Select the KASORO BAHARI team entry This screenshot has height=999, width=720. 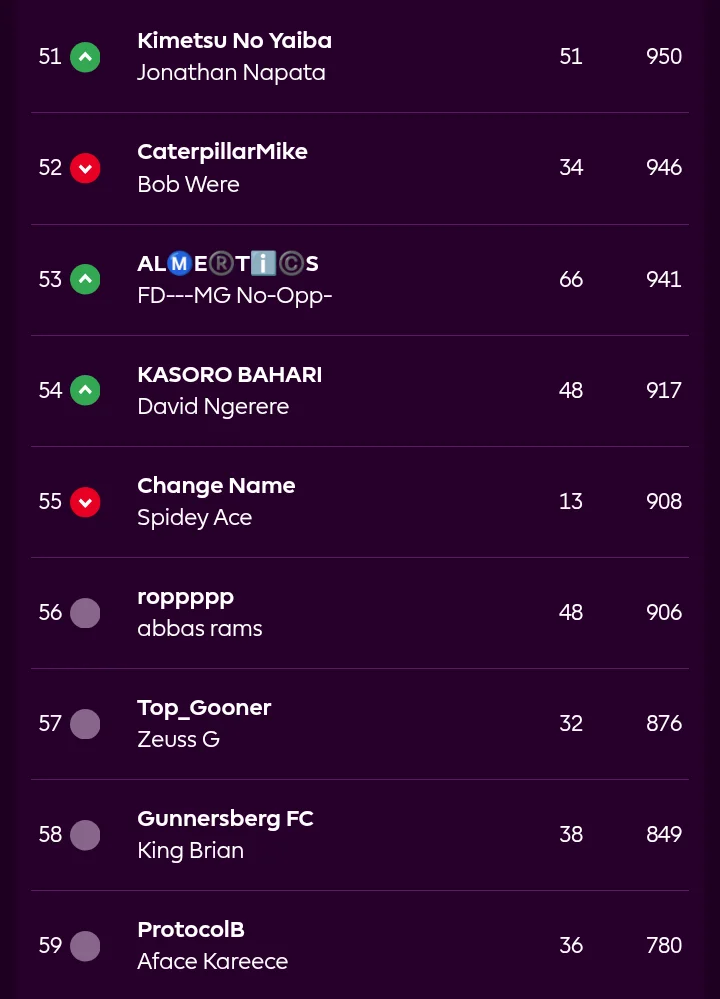[x=229, y=375]
